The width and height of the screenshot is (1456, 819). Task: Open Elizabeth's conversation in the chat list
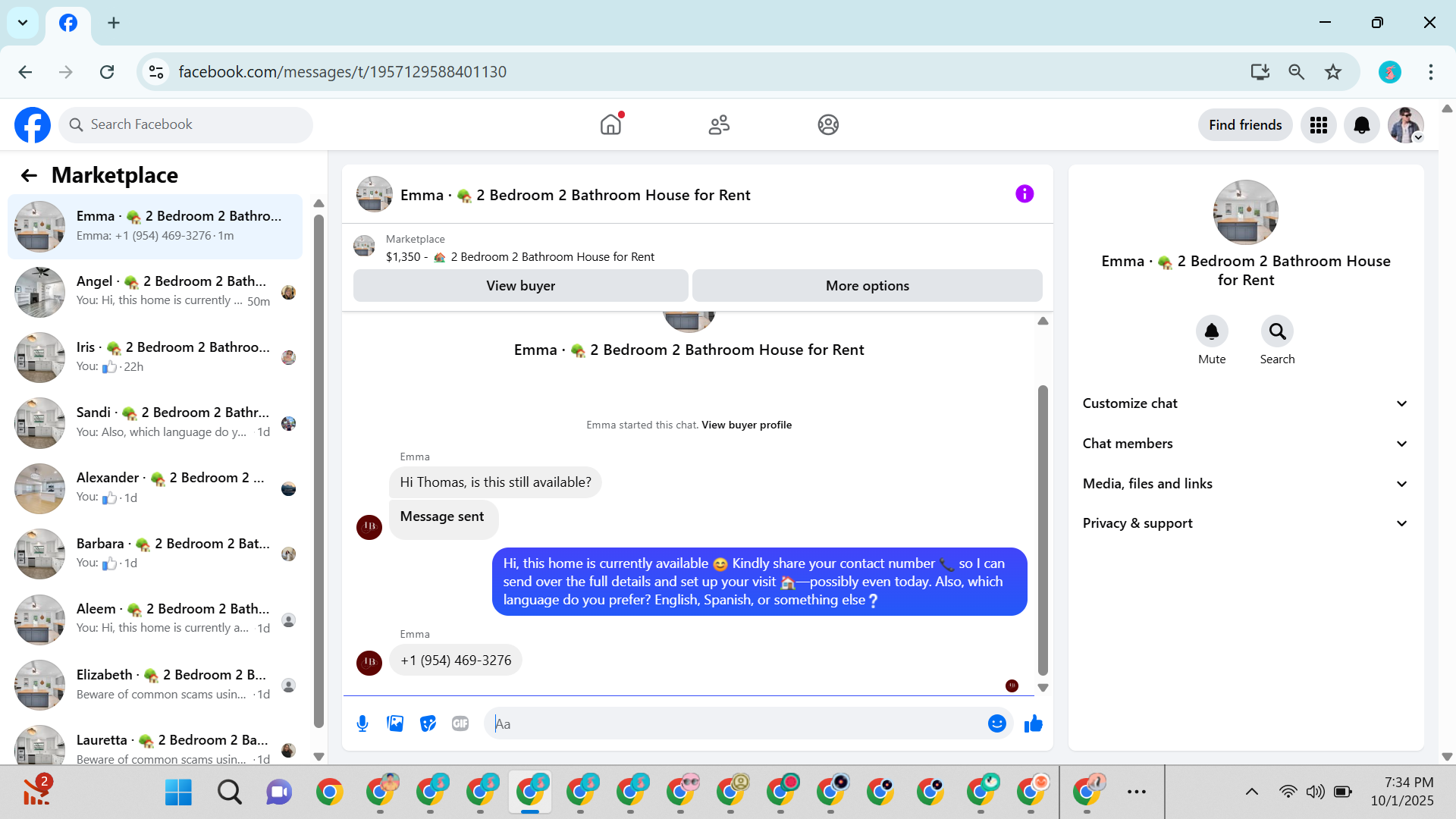tap(155, 685)
